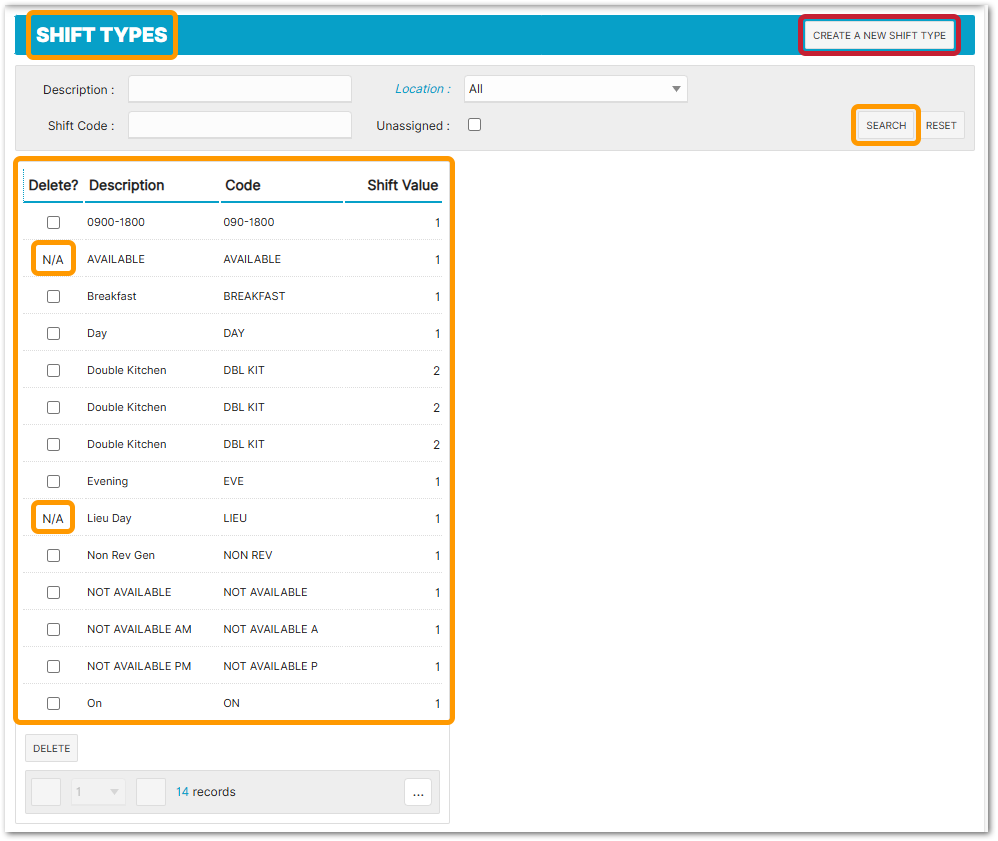The height and width of the screenshot is (841, 998).
Task: Mark the On shift for deletion
Action: point(54,703)
